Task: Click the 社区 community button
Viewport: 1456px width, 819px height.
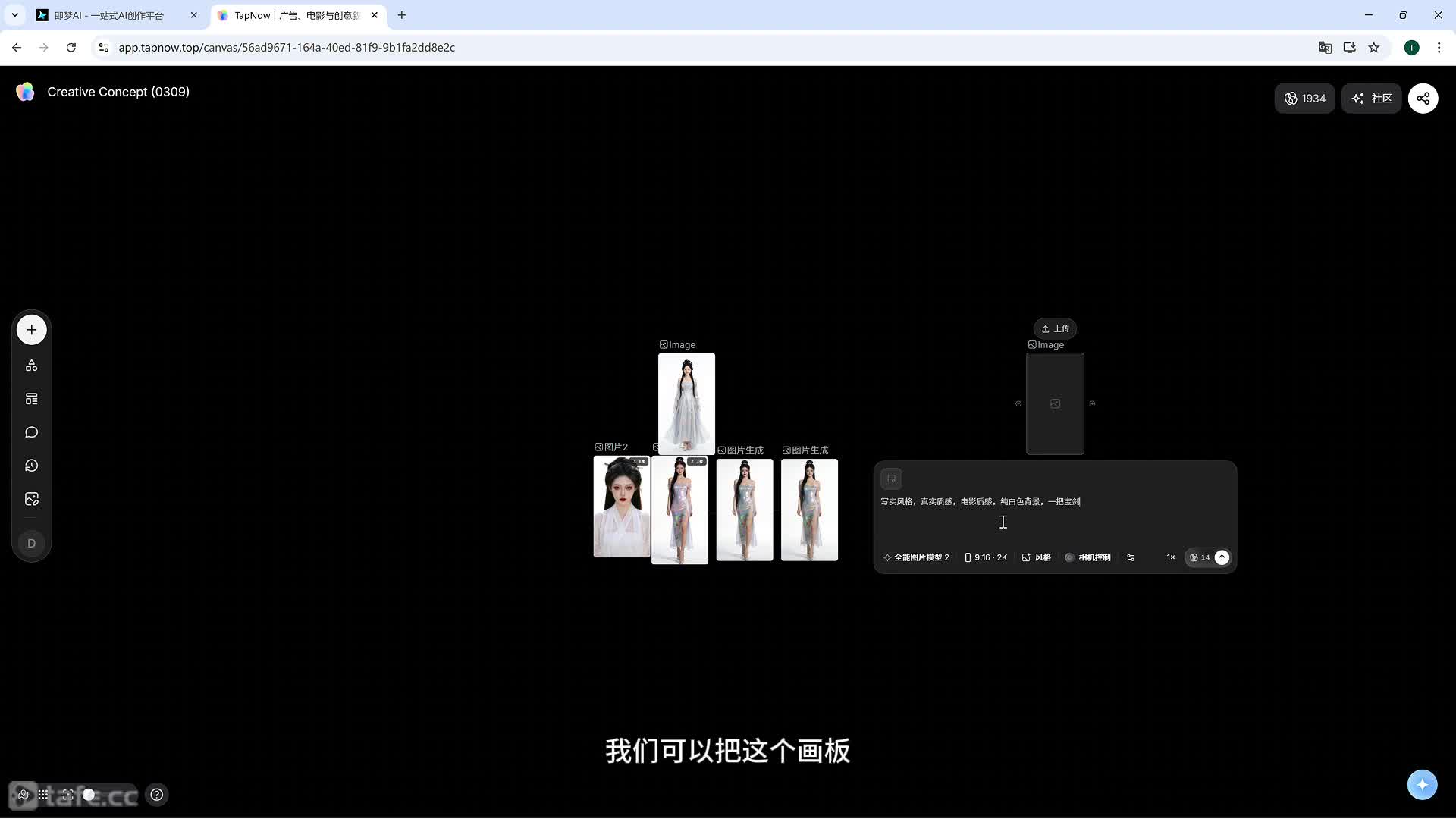Action: point(1372,99)
